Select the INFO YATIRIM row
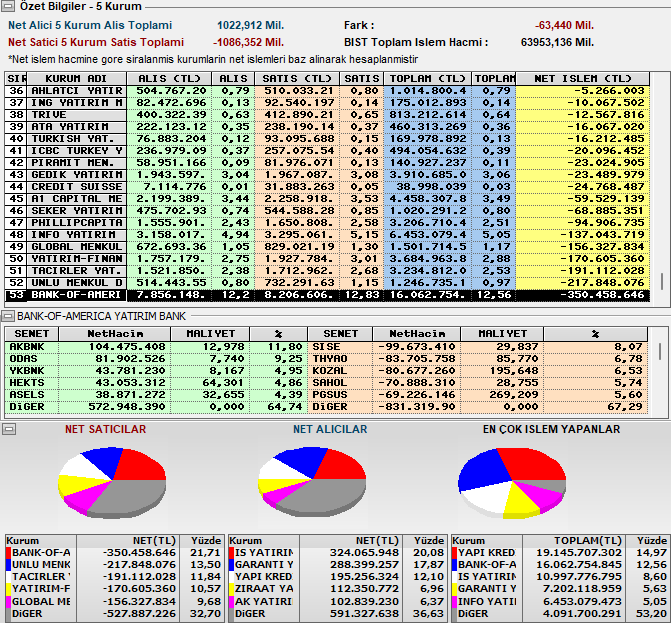The width and height of the screenshot is (671, 623). (x=327, y=234)
